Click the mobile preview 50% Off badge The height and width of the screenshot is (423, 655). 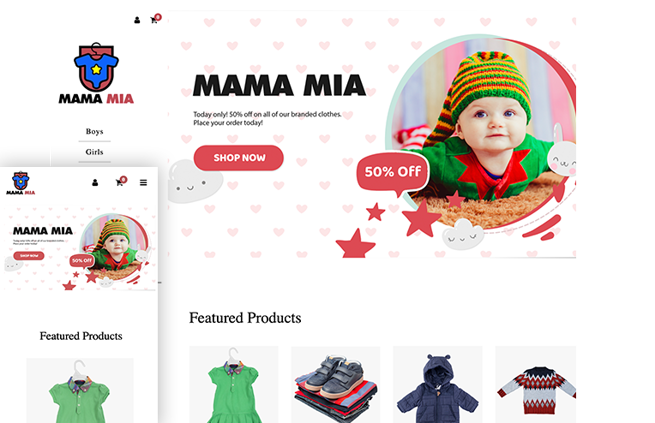point(82,261)
